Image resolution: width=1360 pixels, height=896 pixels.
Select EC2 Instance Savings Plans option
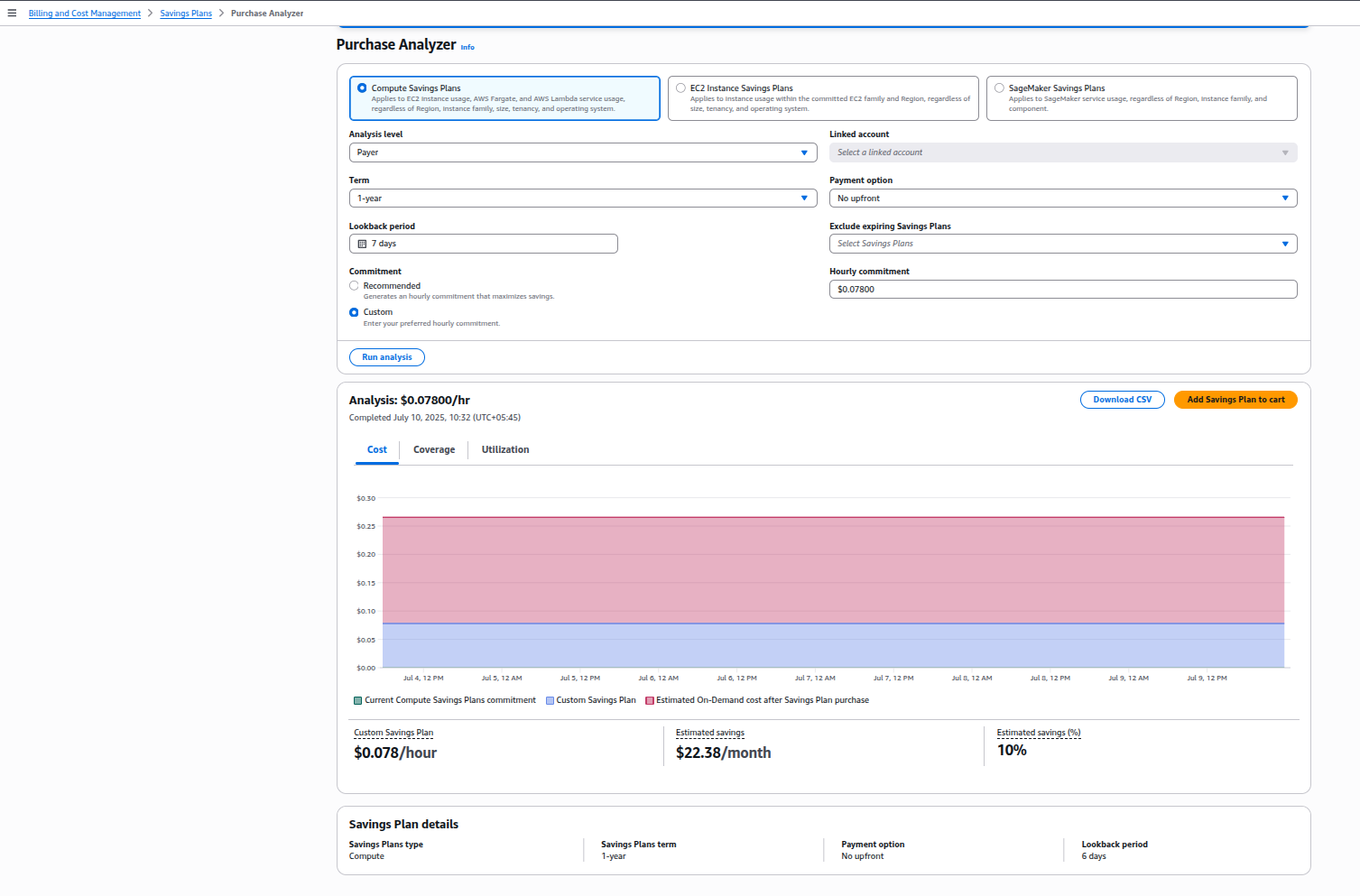click(680, 88)
